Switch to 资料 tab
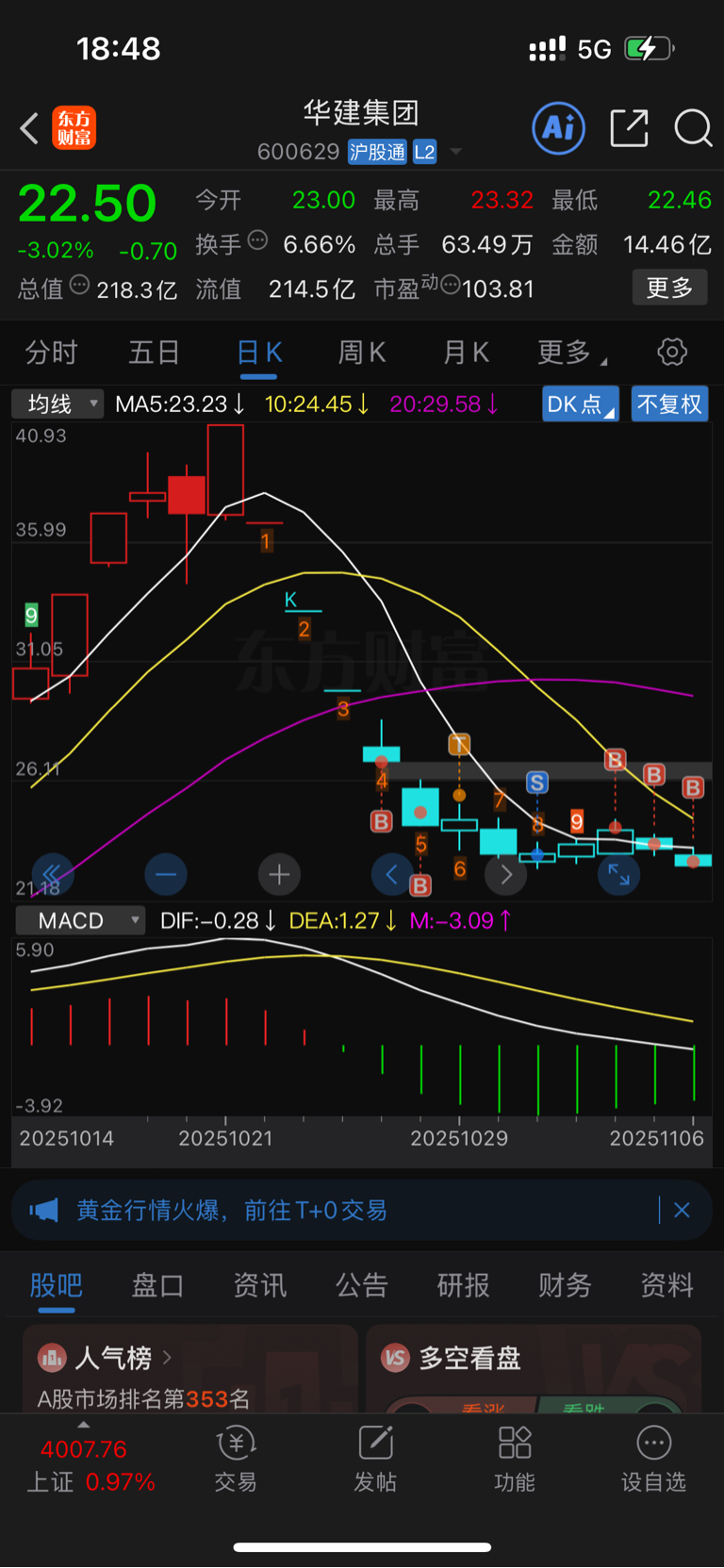This screenshot has width=724, height=1568. [x=666, y=1285]
